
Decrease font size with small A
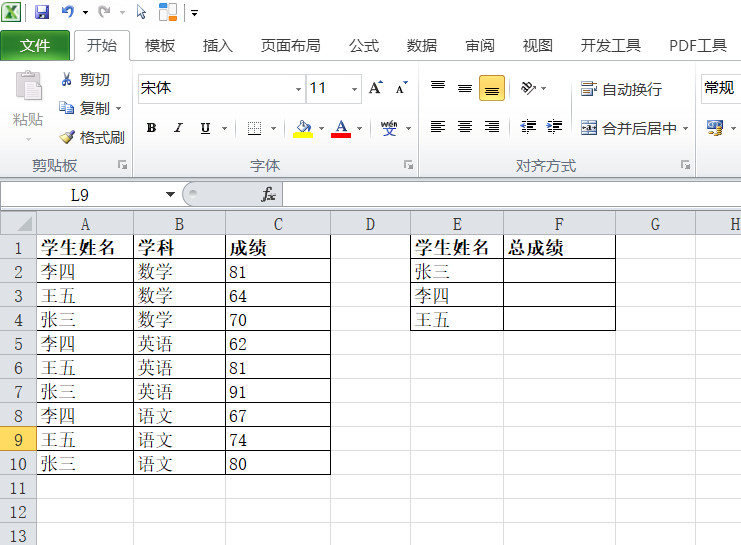tap(402, 88)
